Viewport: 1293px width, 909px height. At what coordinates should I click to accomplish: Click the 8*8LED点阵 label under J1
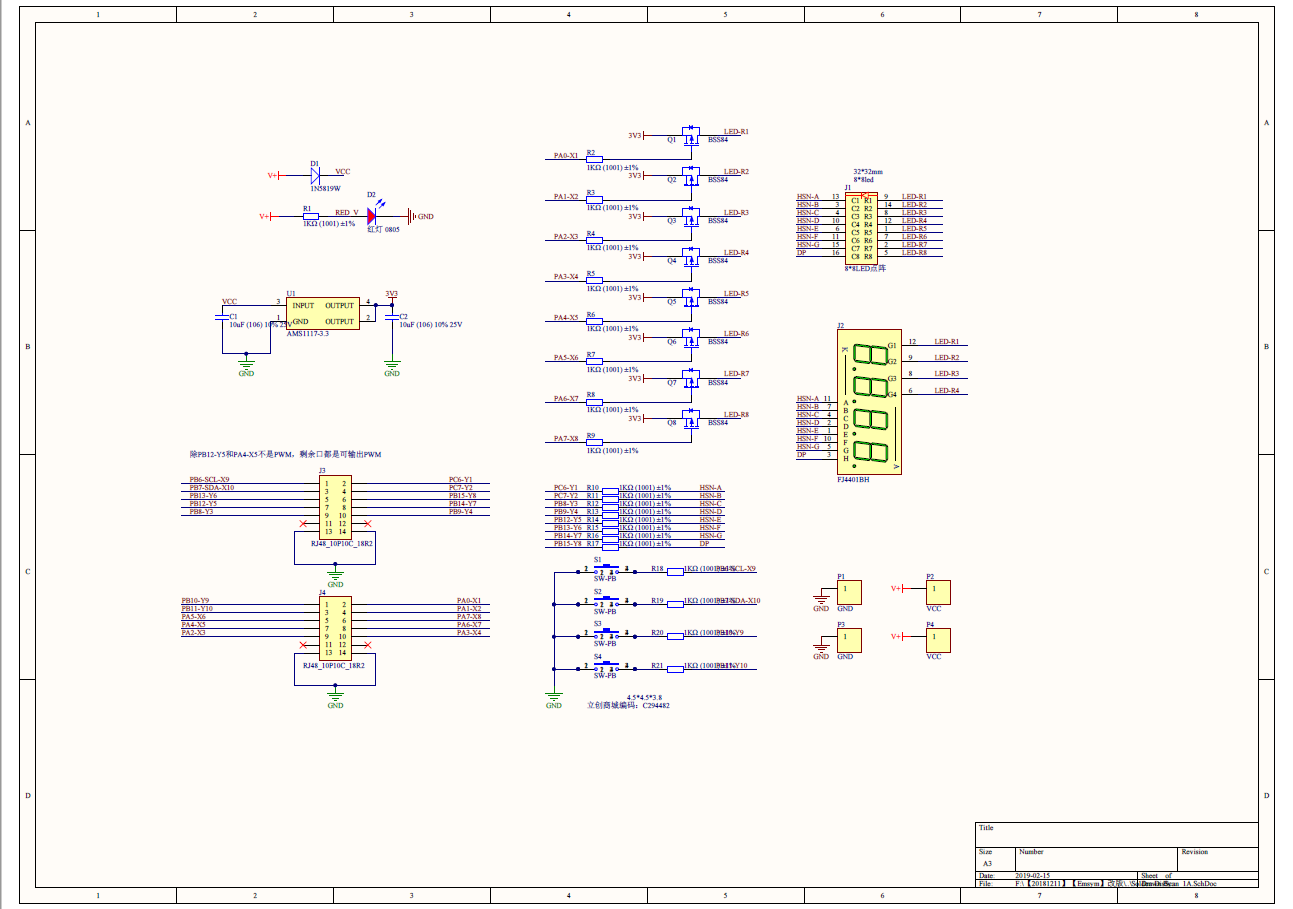(x=866, y=268)
